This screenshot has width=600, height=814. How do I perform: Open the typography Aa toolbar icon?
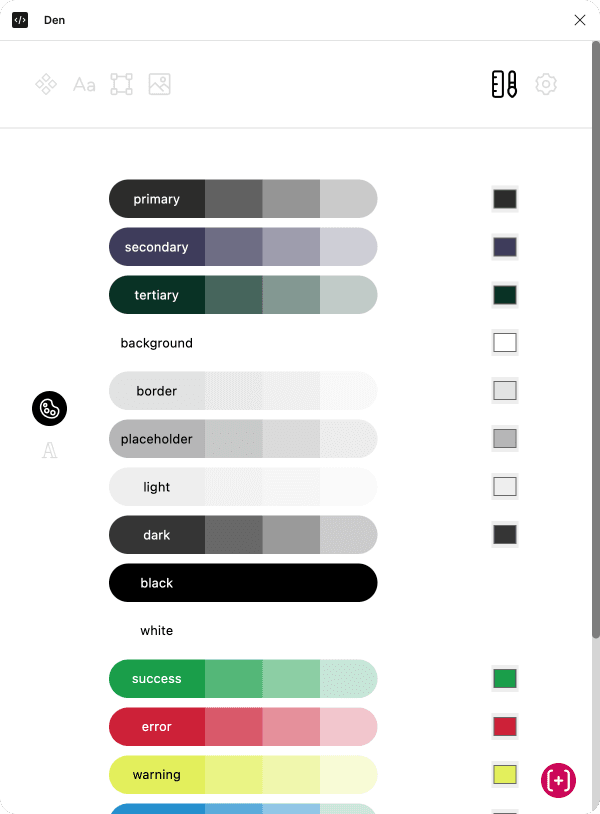coord(84,85)
